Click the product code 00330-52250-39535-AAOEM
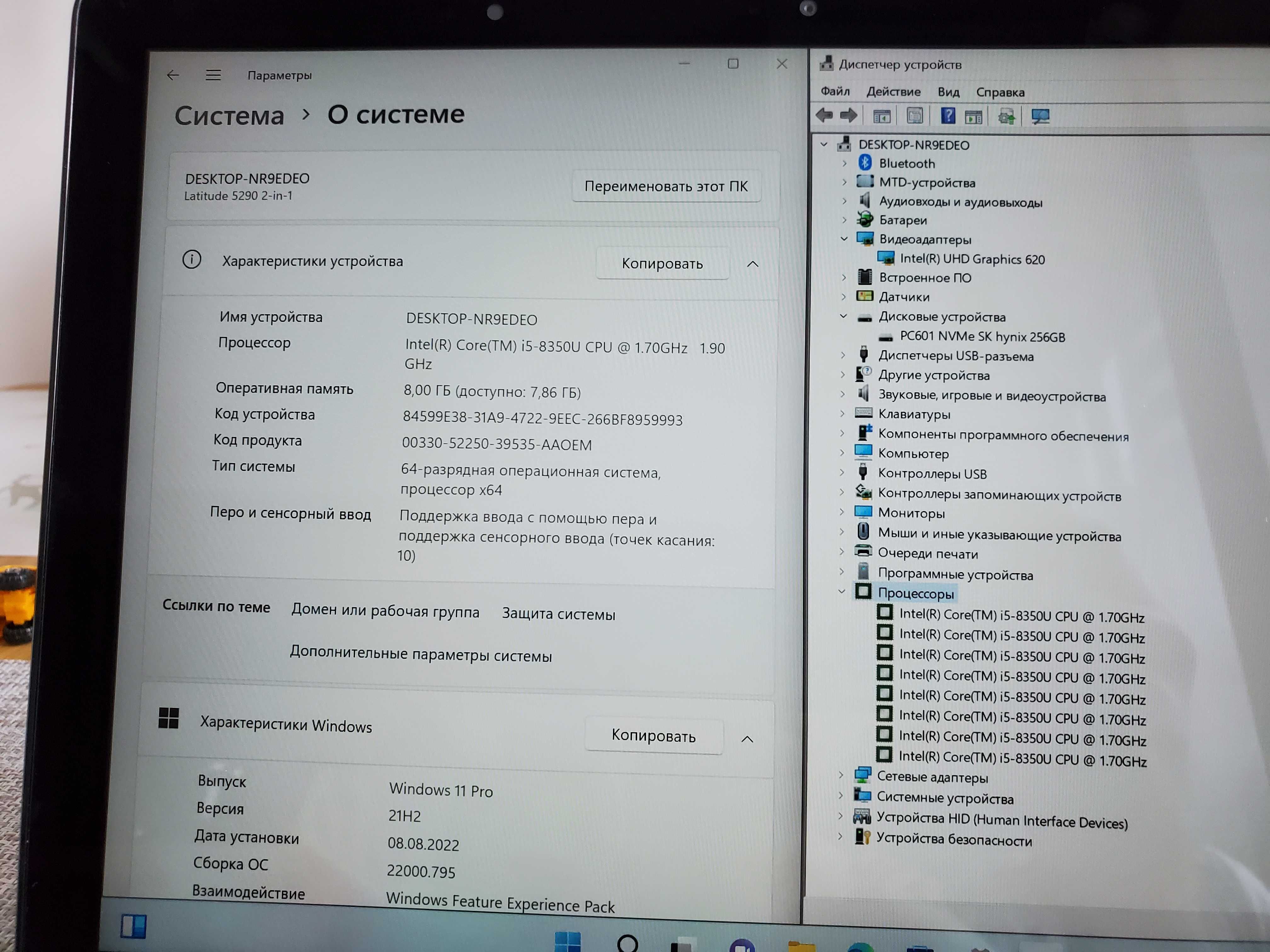This screenshot has height=952, width=1270. [497, 444]
